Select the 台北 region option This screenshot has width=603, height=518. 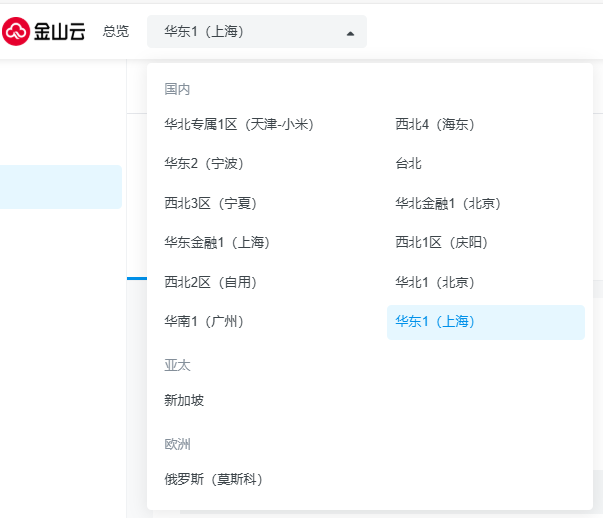[408, 163]
